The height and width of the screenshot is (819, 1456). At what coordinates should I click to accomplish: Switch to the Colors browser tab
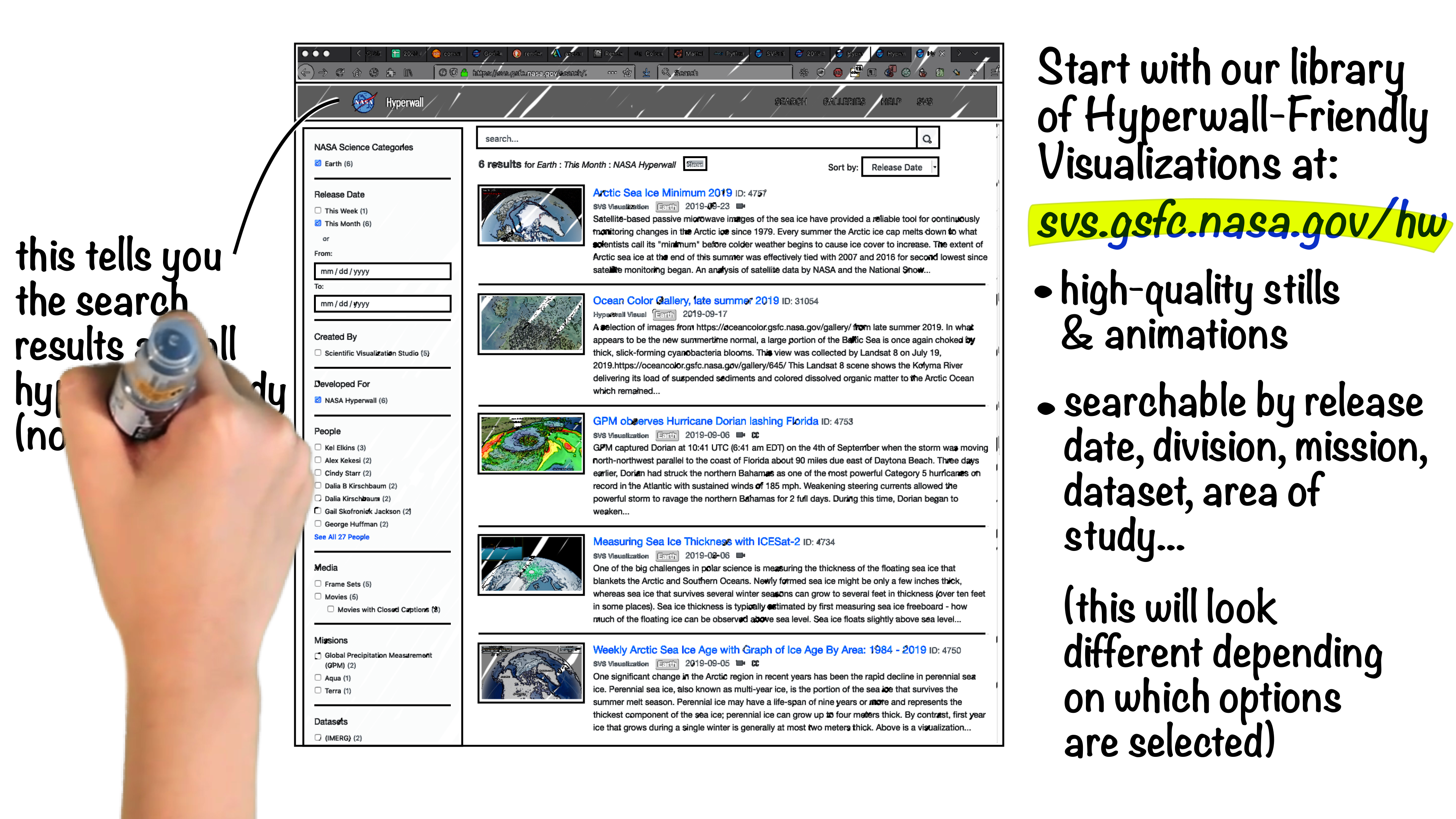(x=648, y=54)
